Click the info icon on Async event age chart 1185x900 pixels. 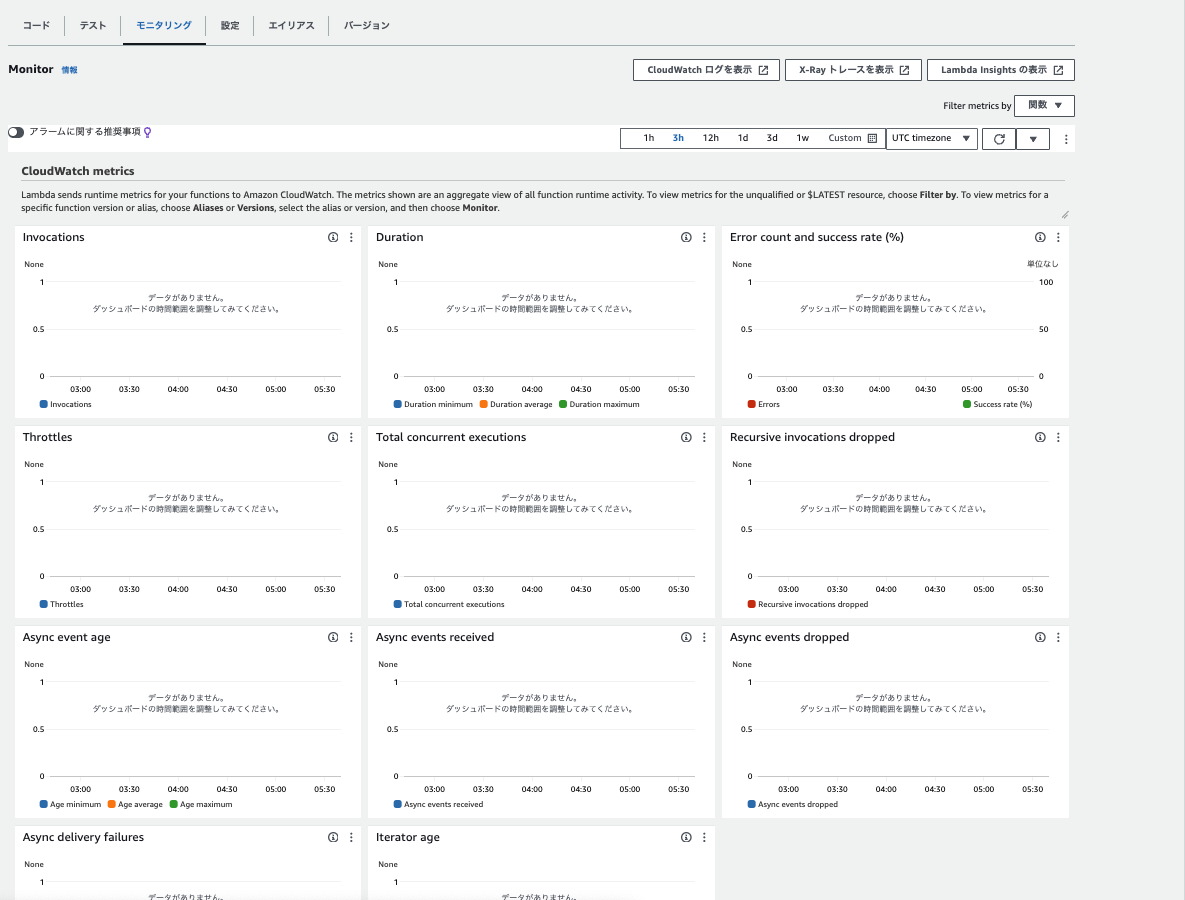(333, 637)
